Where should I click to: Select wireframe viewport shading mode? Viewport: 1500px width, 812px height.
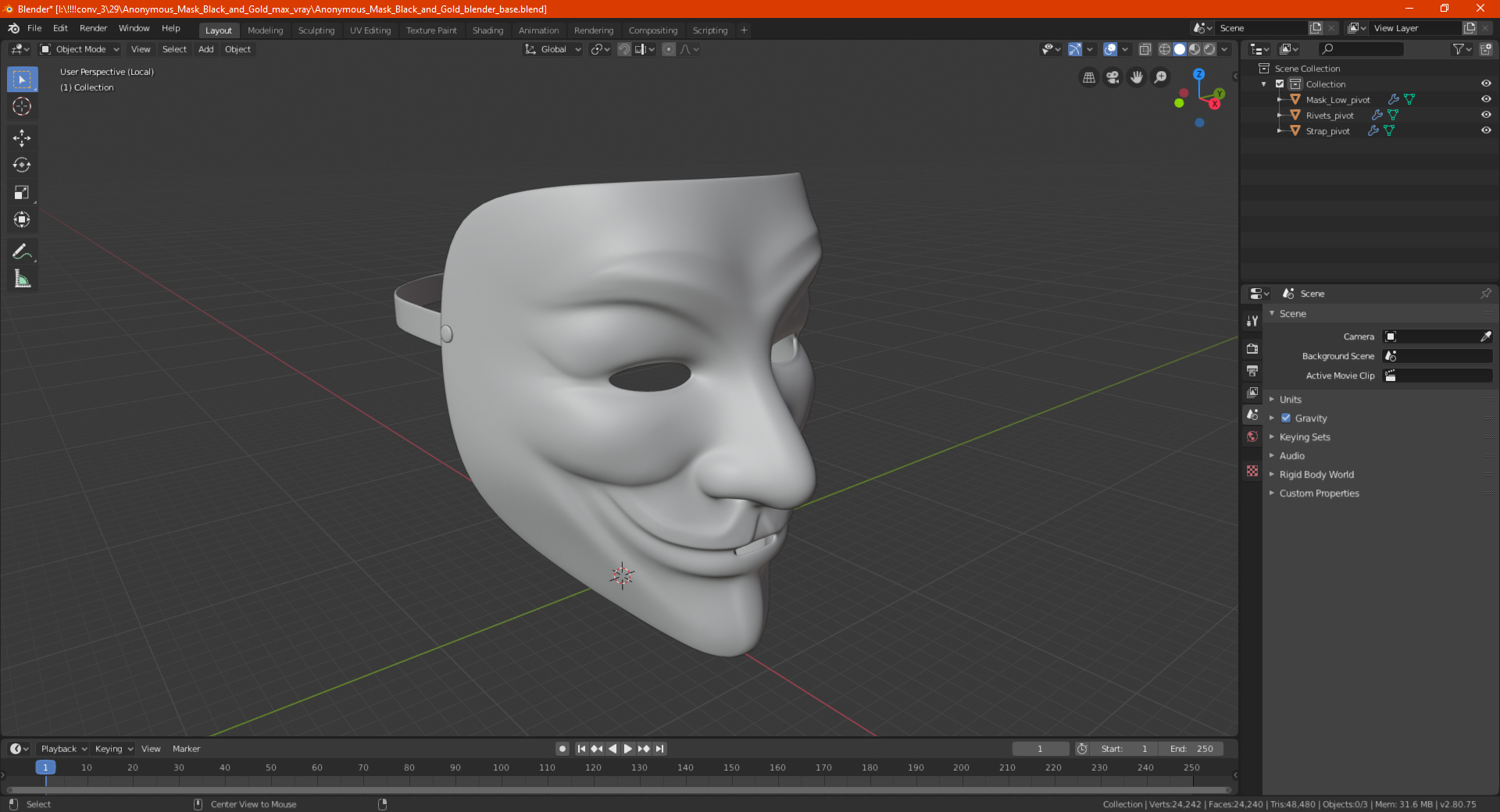[1164, 49]
